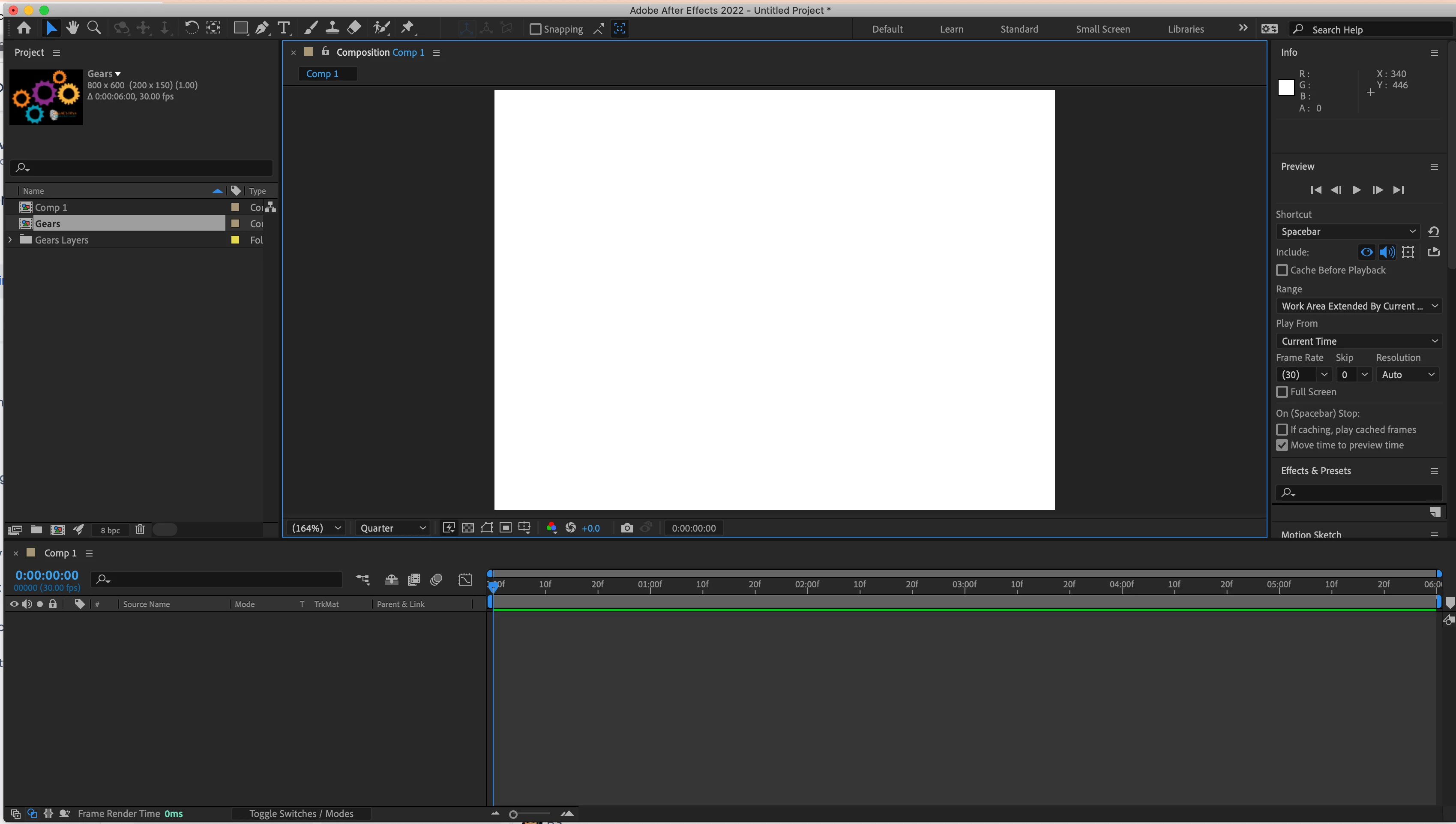
Task: Click the Effects & Presets search field
Action: (x=1363, y=492)
